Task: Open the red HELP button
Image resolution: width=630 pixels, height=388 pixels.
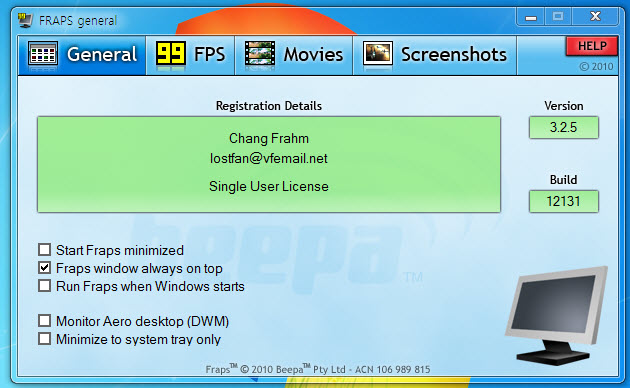Action: 592,46
